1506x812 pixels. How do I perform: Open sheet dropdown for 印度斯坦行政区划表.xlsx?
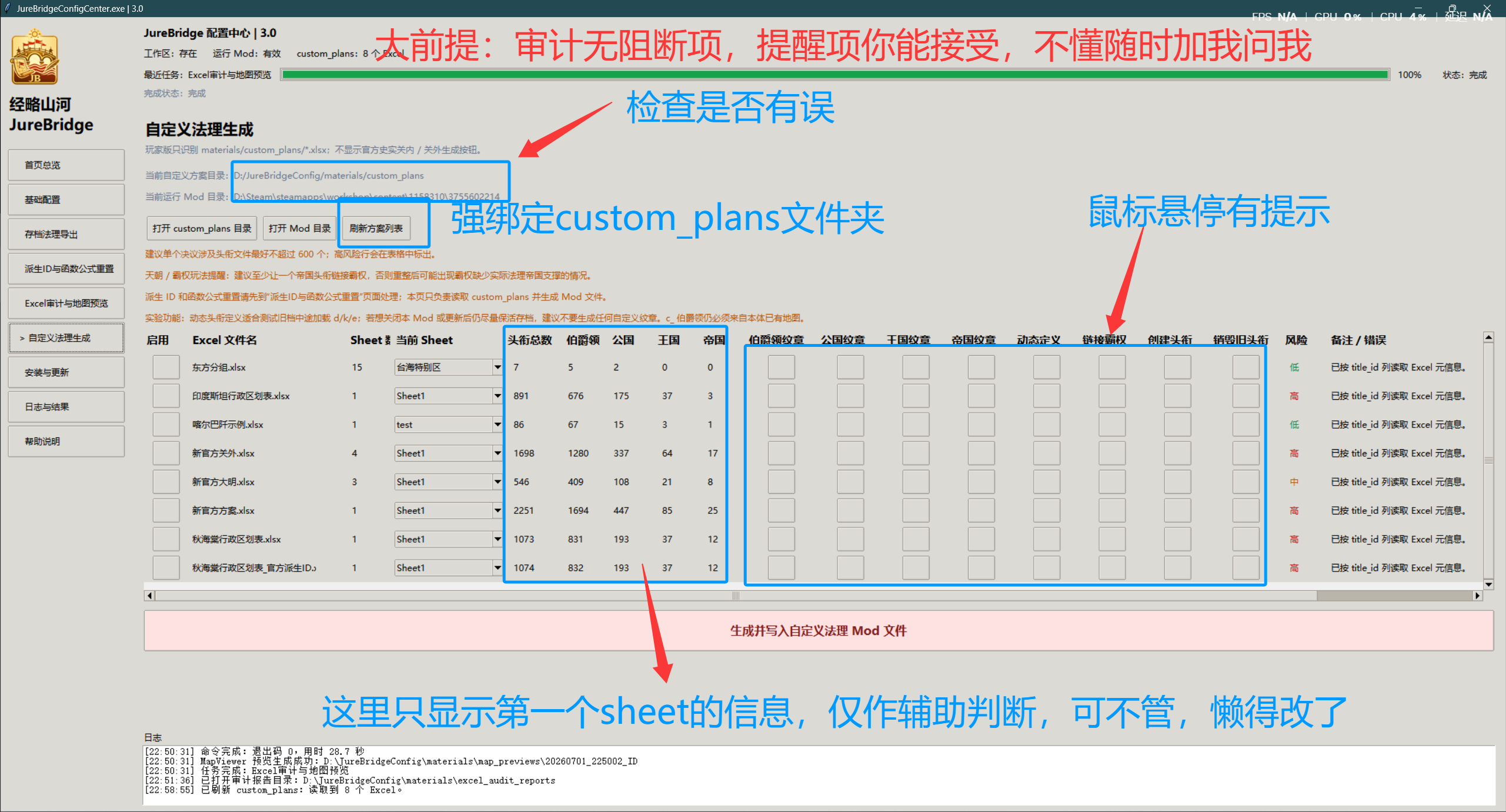coord(497,396)
